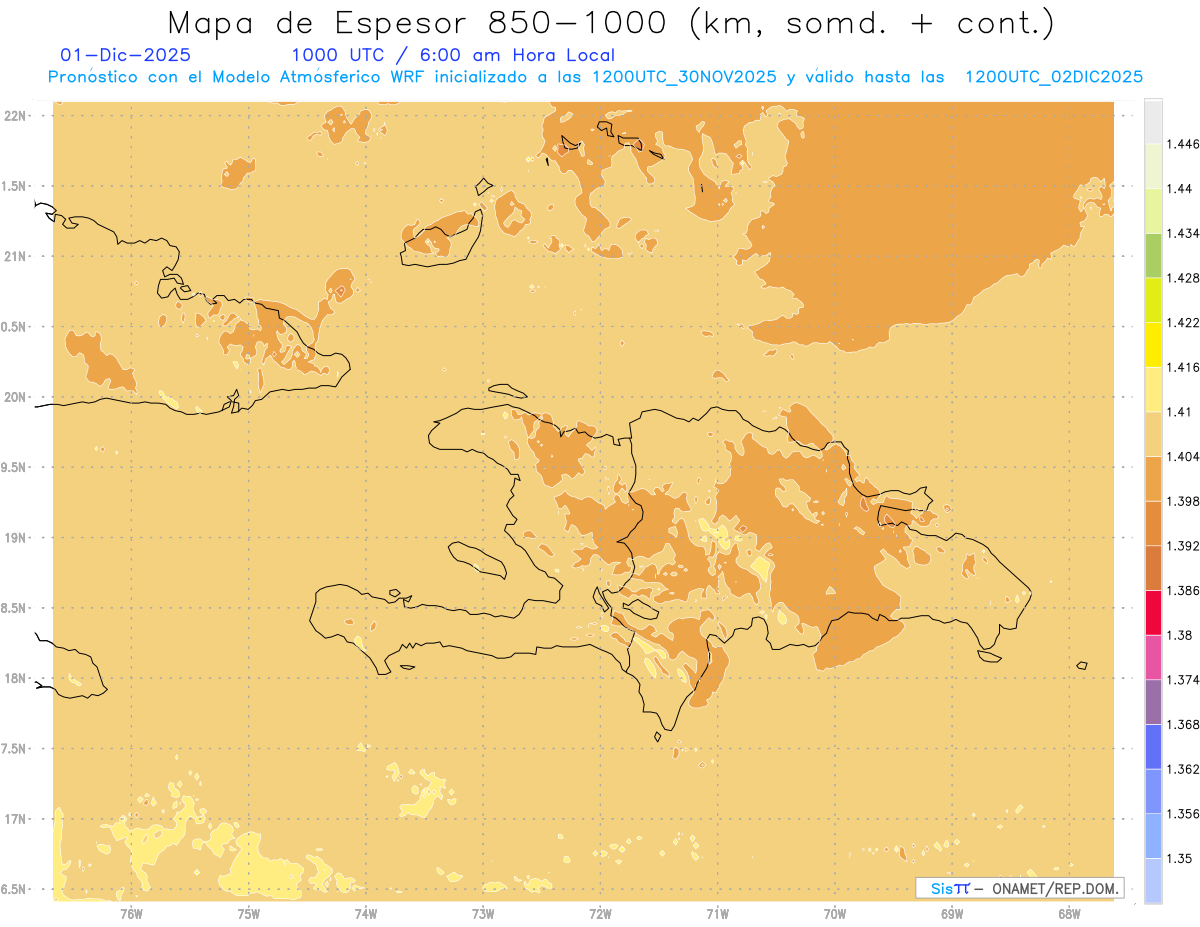Click the legend value '1.368'

click(1183, 724)
